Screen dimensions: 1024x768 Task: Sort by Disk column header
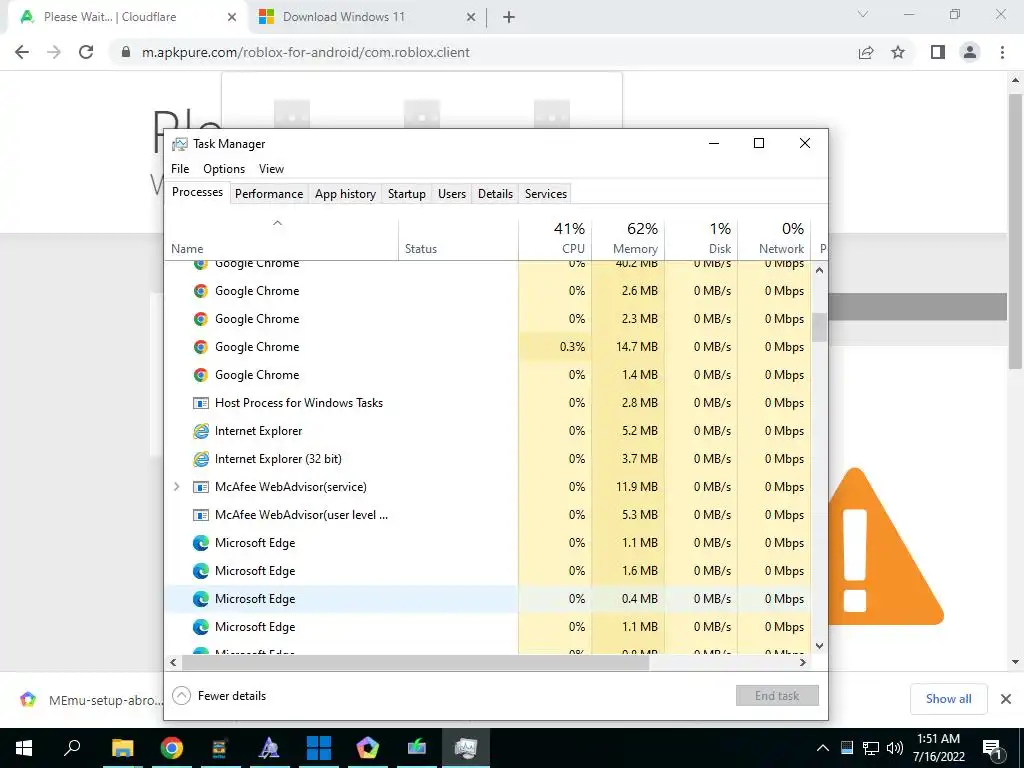point(701,240)
